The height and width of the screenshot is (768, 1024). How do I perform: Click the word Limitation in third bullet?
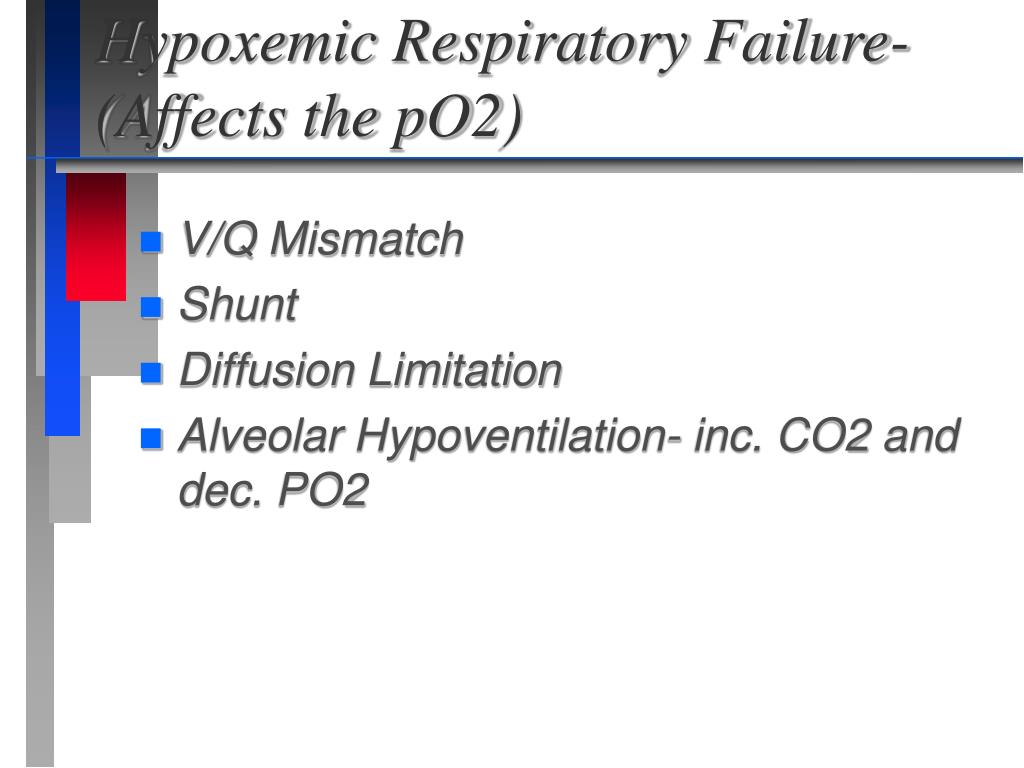click(x=465, y=370)
